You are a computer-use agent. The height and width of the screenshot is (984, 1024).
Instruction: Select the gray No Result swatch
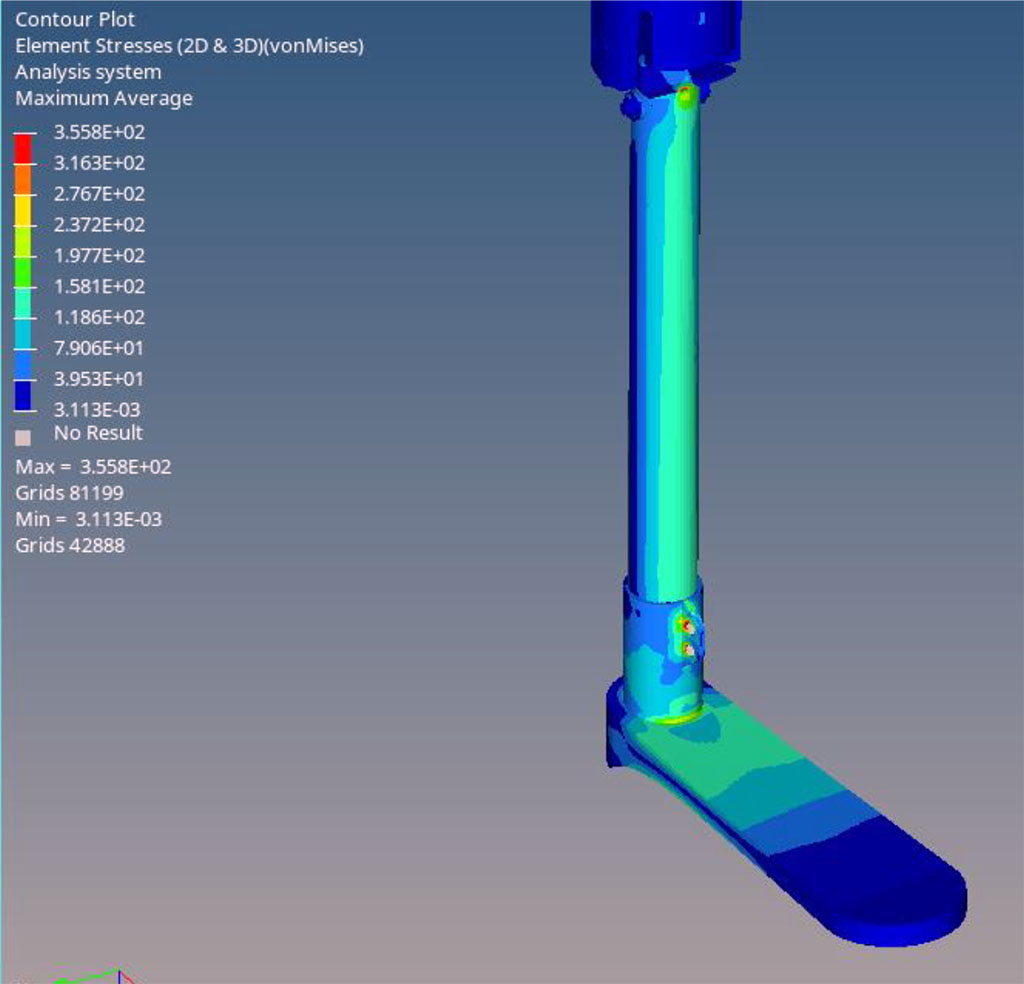tap(23, 437)
